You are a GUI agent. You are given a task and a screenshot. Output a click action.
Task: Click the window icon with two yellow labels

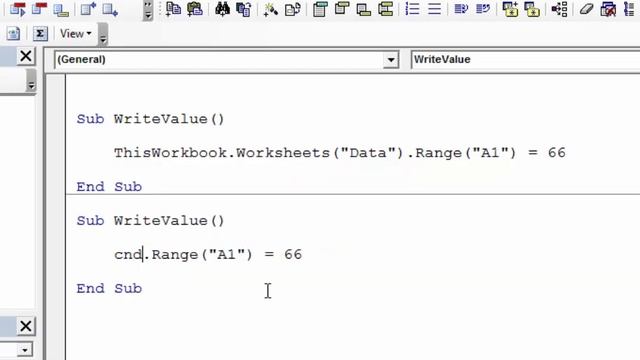[x=385, y=9]
